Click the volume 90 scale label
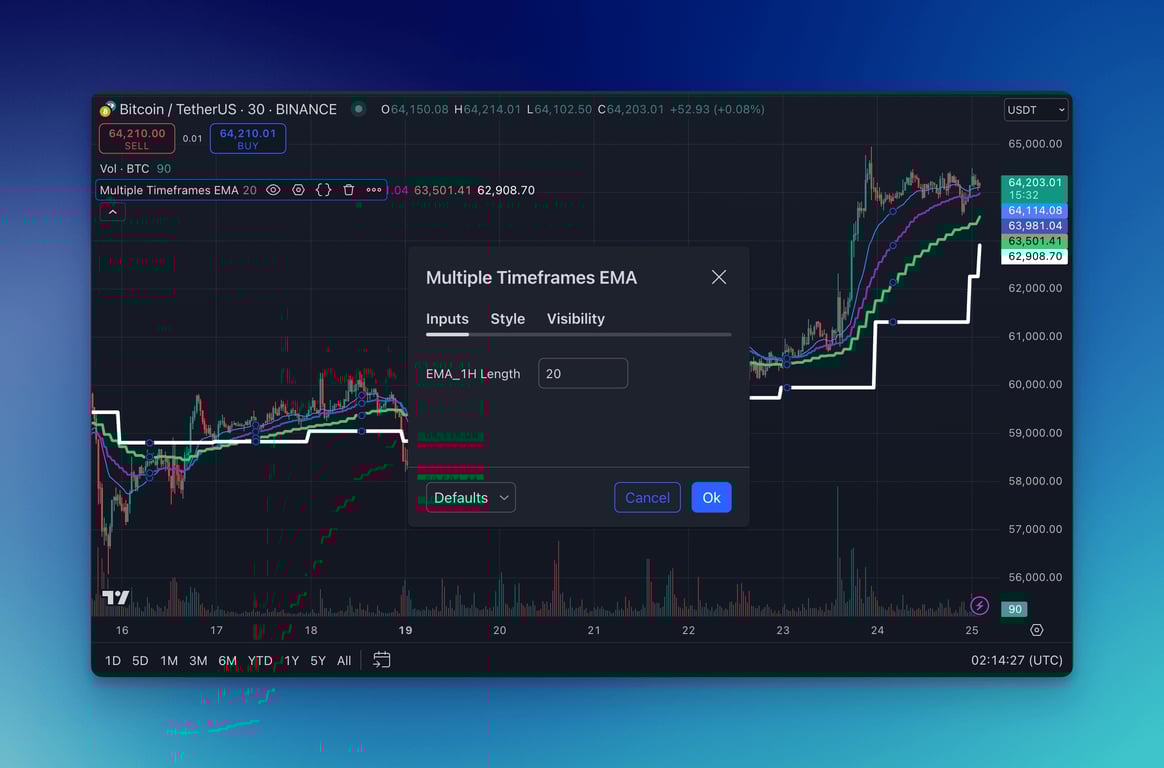 click(x=1014, y=609)
